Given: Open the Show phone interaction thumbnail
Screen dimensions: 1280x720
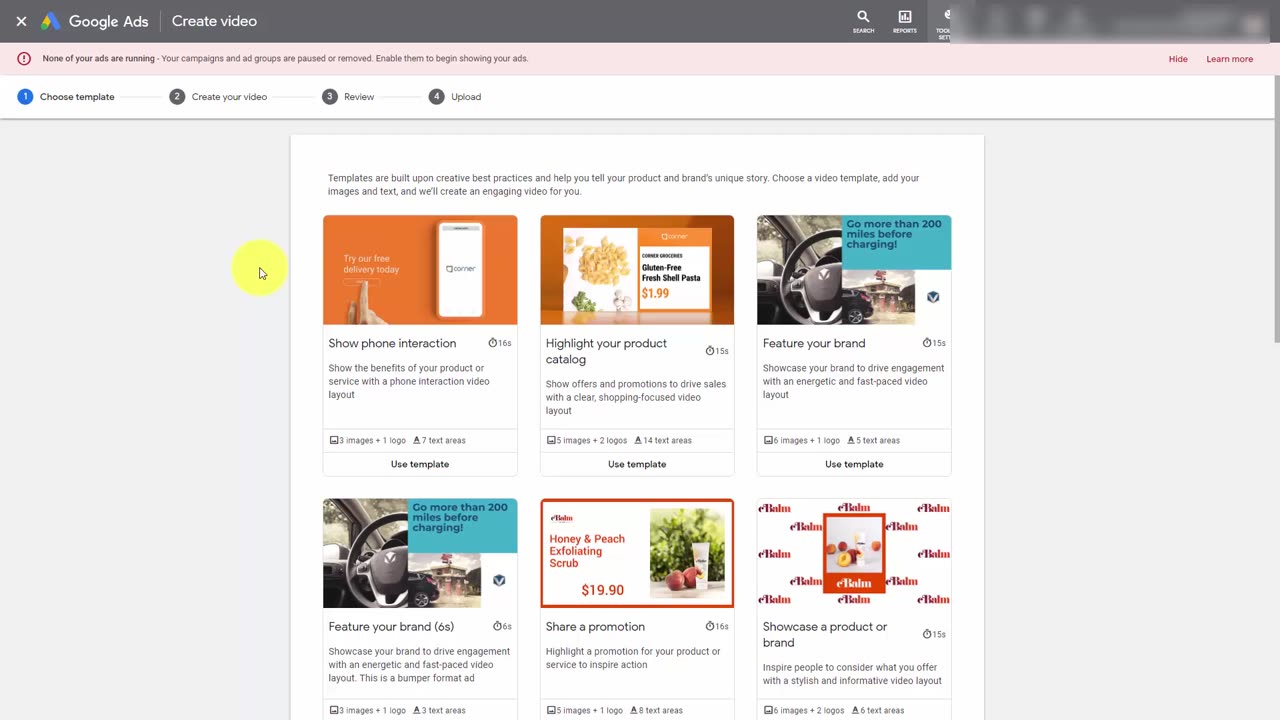Looking at the screenshot, I should (420, 270).
